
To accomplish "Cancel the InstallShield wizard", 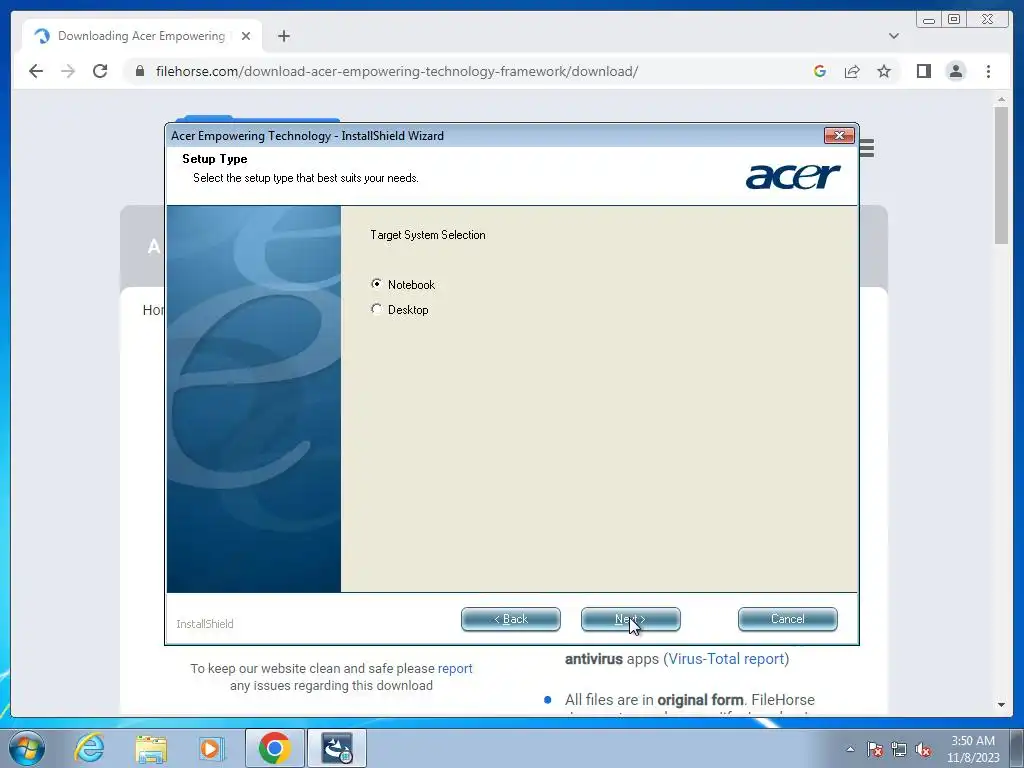I will coord(788,619).
